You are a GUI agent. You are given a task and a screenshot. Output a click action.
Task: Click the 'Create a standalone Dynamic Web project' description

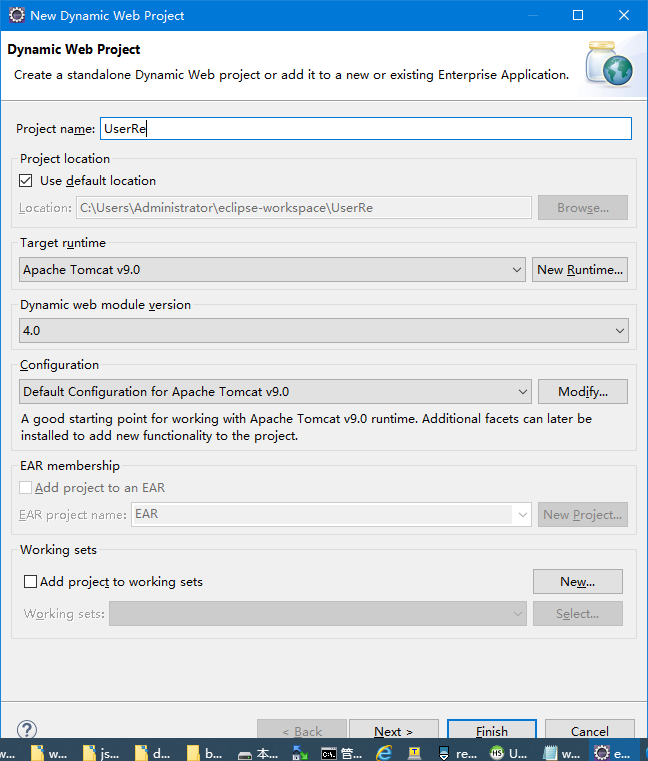coord(291,75)
